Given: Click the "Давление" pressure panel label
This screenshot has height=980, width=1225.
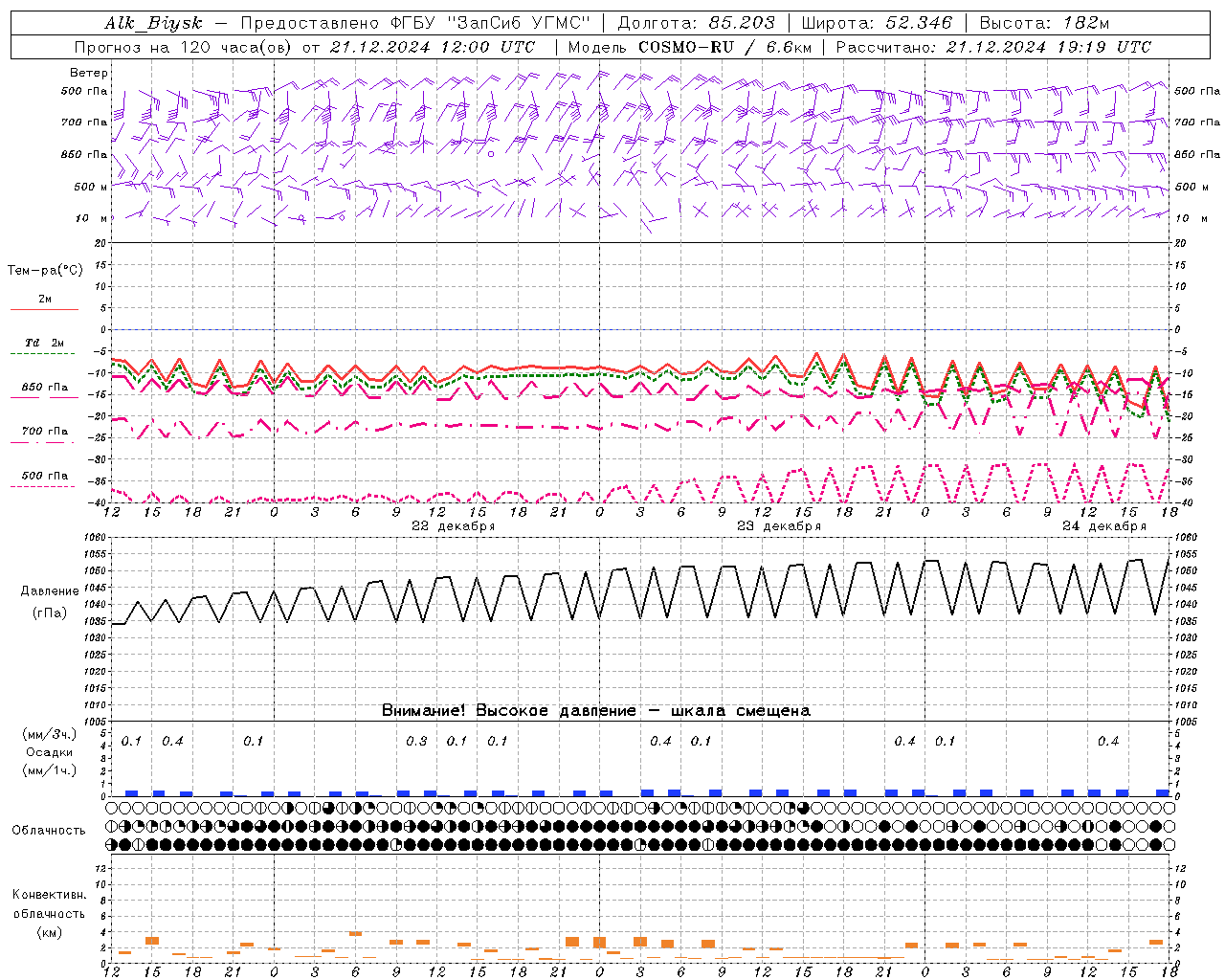Looking at the screenshot, I should (50, 591).
